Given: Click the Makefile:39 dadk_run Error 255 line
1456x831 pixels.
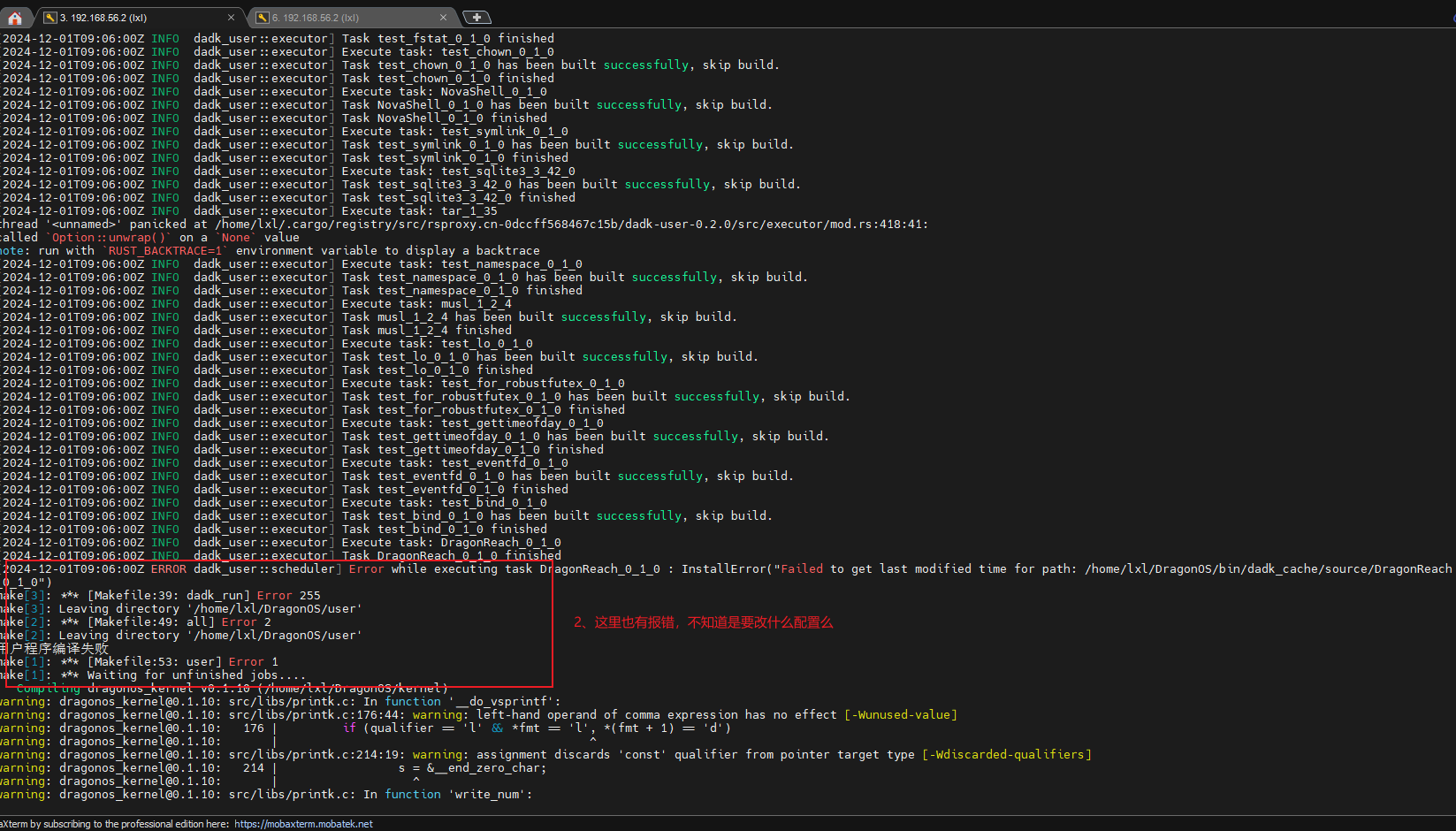Looking at the screenshot, I should click(x=203, y=596).
